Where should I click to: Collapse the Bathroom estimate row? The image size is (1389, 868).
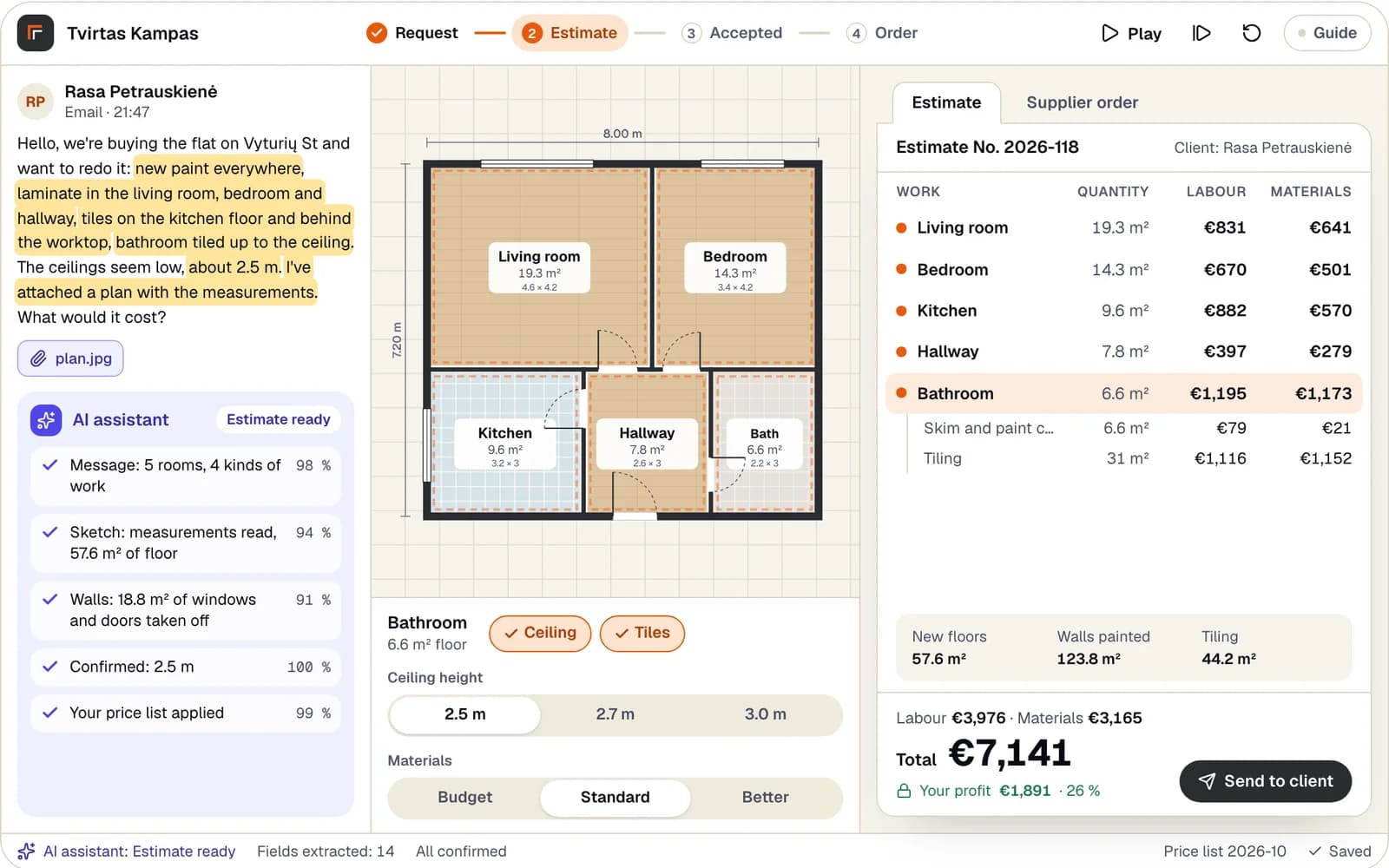[x=1123, y=393]
